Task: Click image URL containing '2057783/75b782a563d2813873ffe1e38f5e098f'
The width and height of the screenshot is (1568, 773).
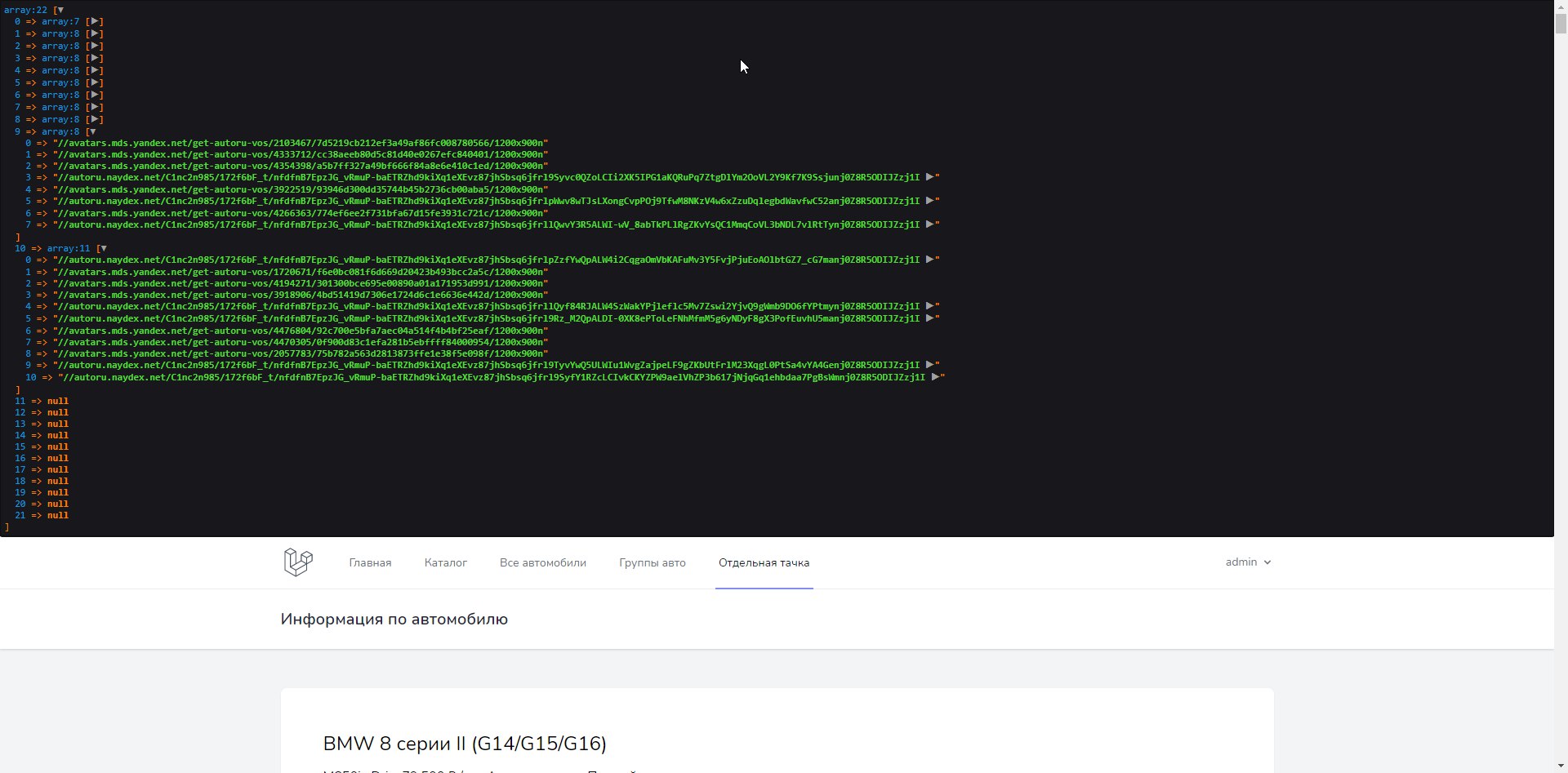Action: pos(301,353)
